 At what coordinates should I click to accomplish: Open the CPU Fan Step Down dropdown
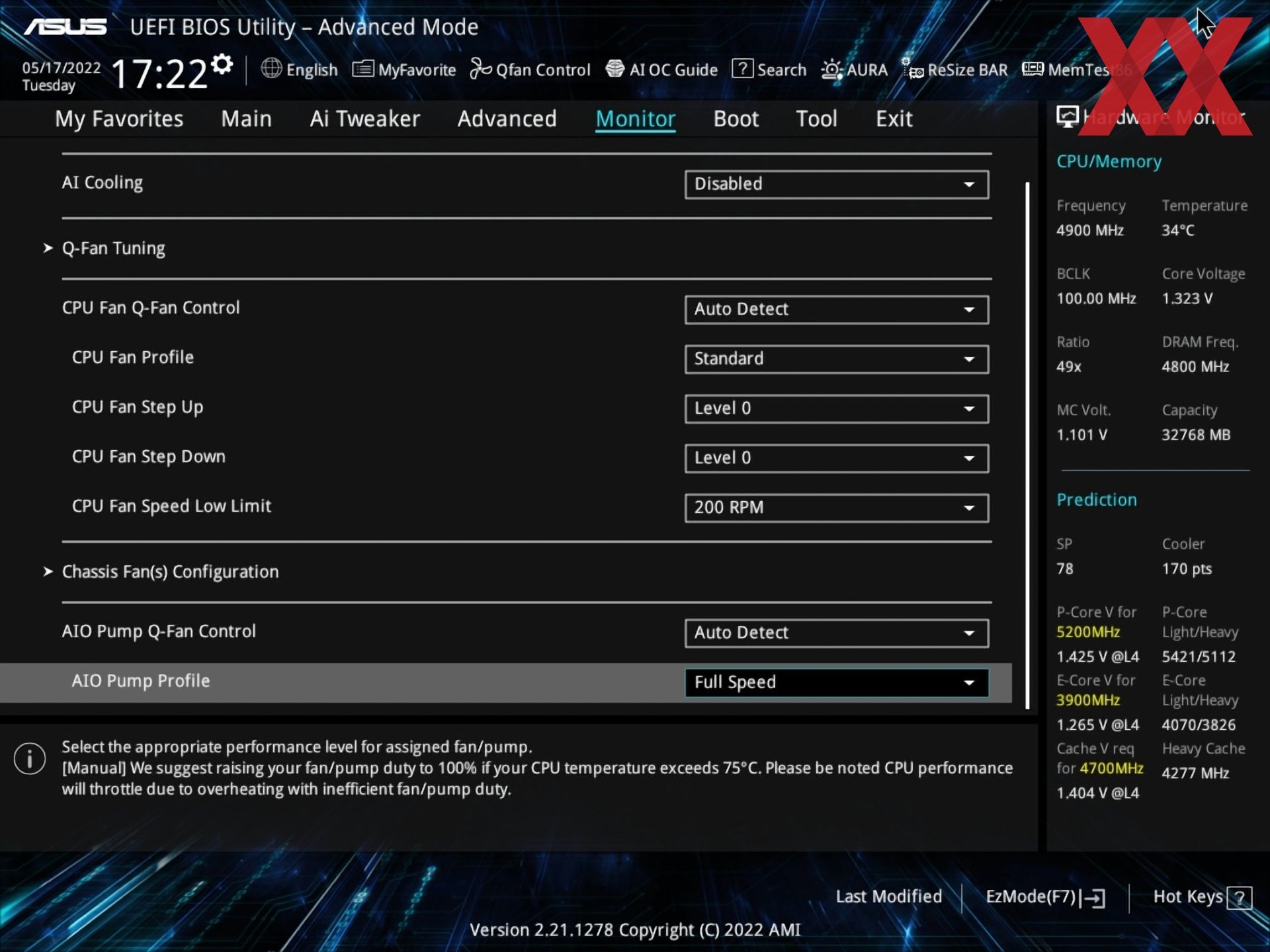[837, 458]
